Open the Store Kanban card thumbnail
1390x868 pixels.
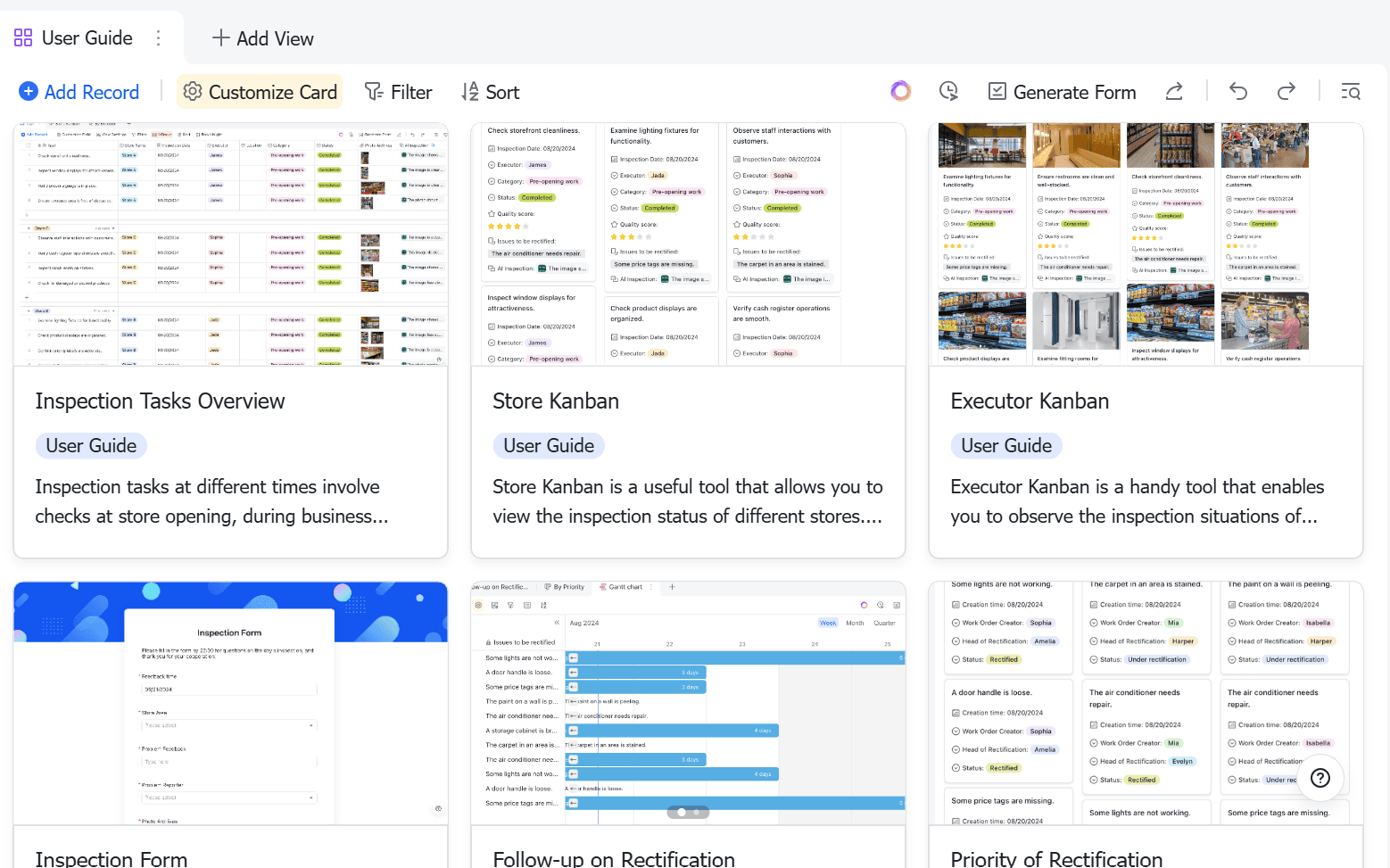[x=689, y=244]
